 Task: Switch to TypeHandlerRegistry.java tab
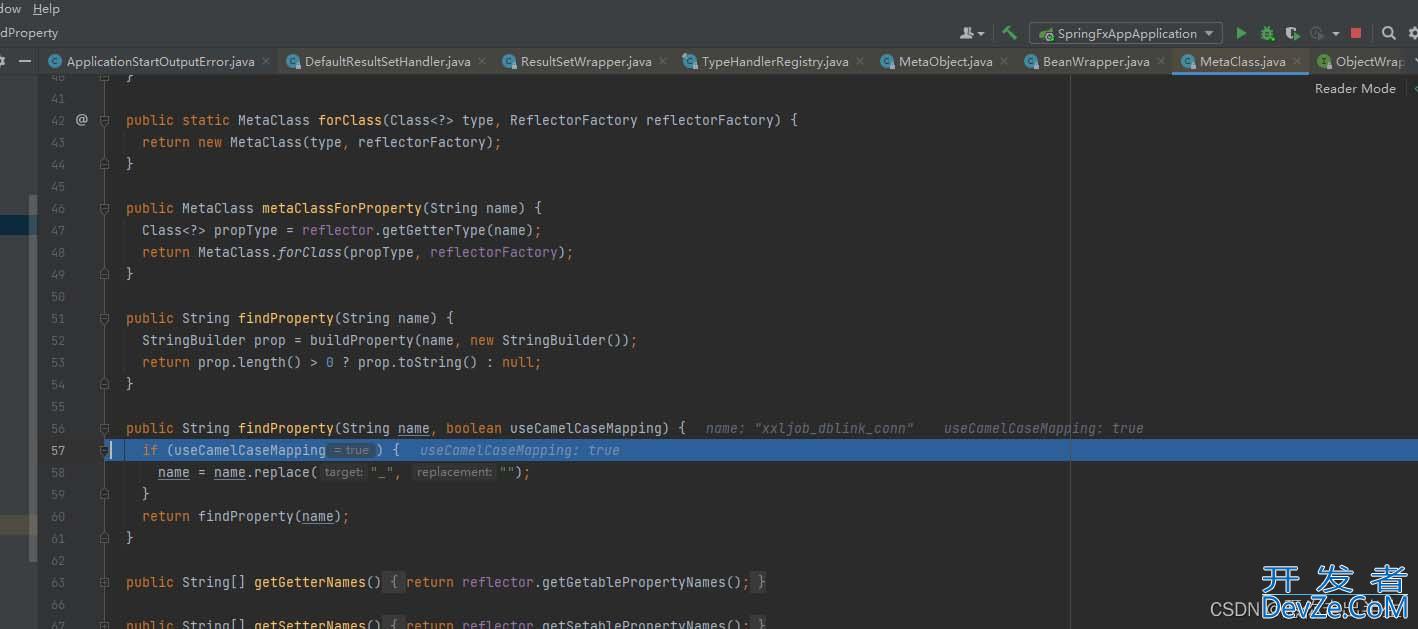[775, 61]
